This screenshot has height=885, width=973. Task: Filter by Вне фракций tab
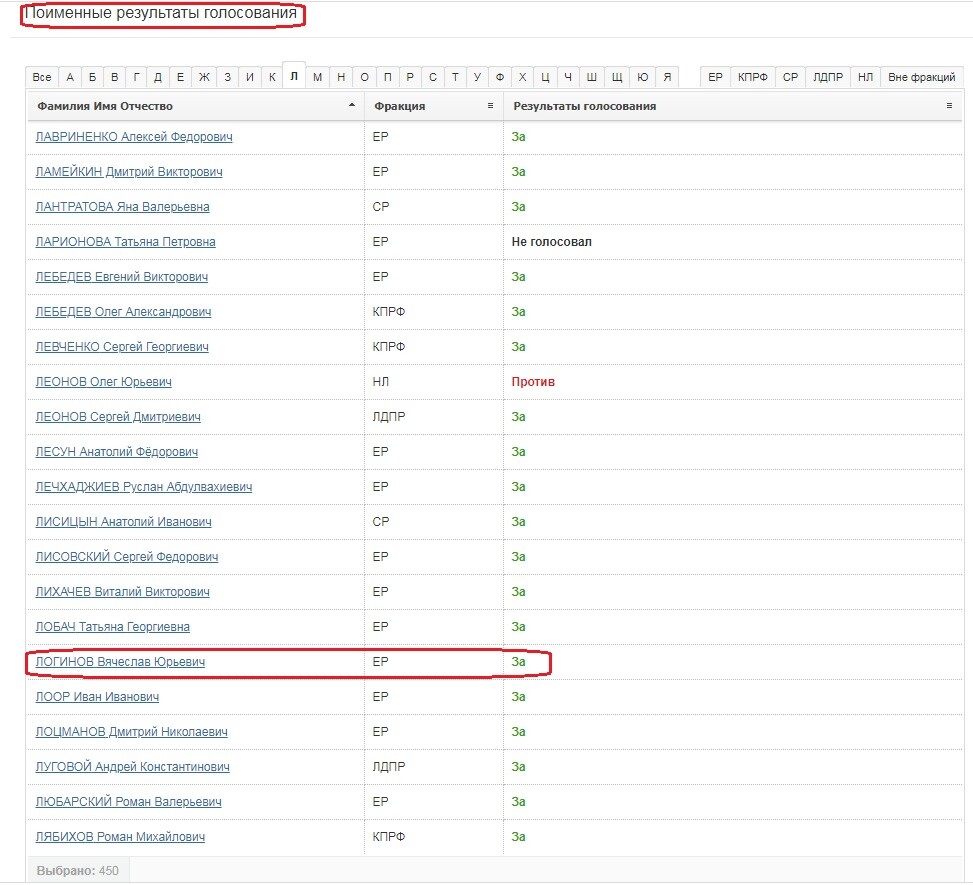coord(921,77)
